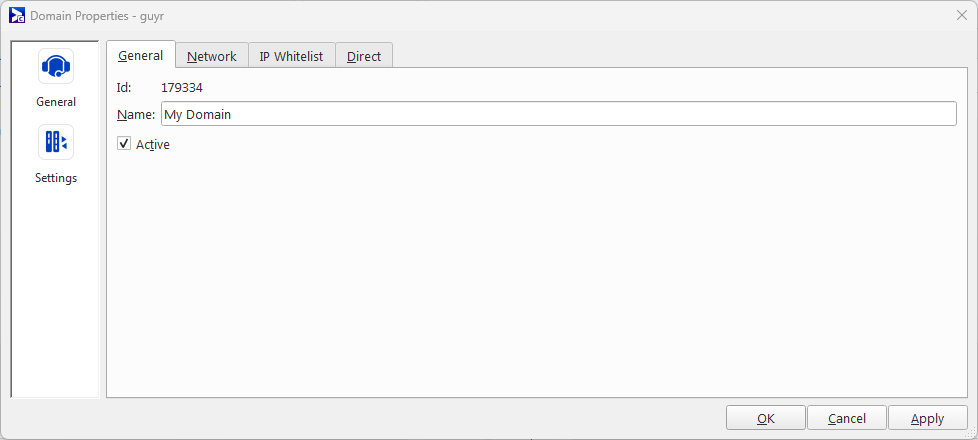978x440 pixels.
Task: Click the Id label text
Action: tap(124, 88)
